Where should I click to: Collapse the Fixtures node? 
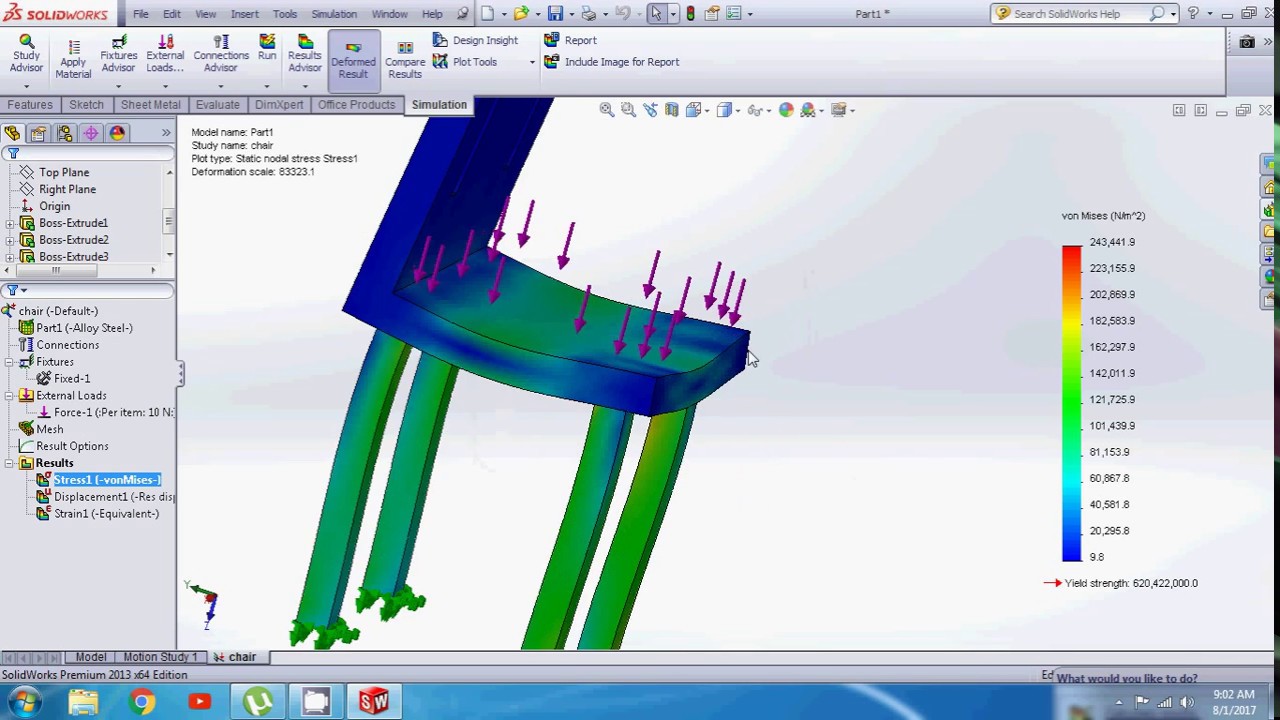(10, 362)
